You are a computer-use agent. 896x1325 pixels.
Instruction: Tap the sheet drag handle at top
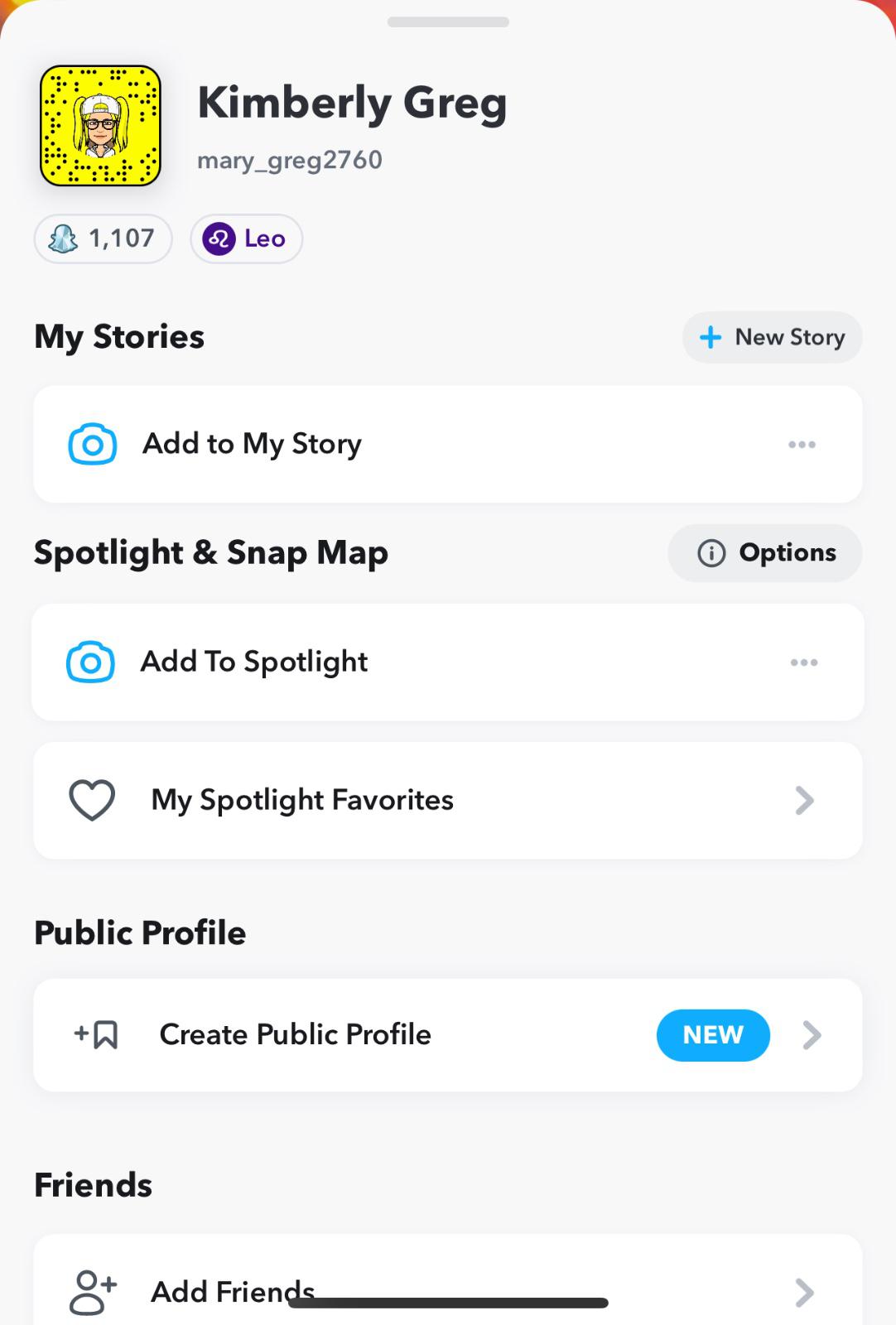point(448,22)
